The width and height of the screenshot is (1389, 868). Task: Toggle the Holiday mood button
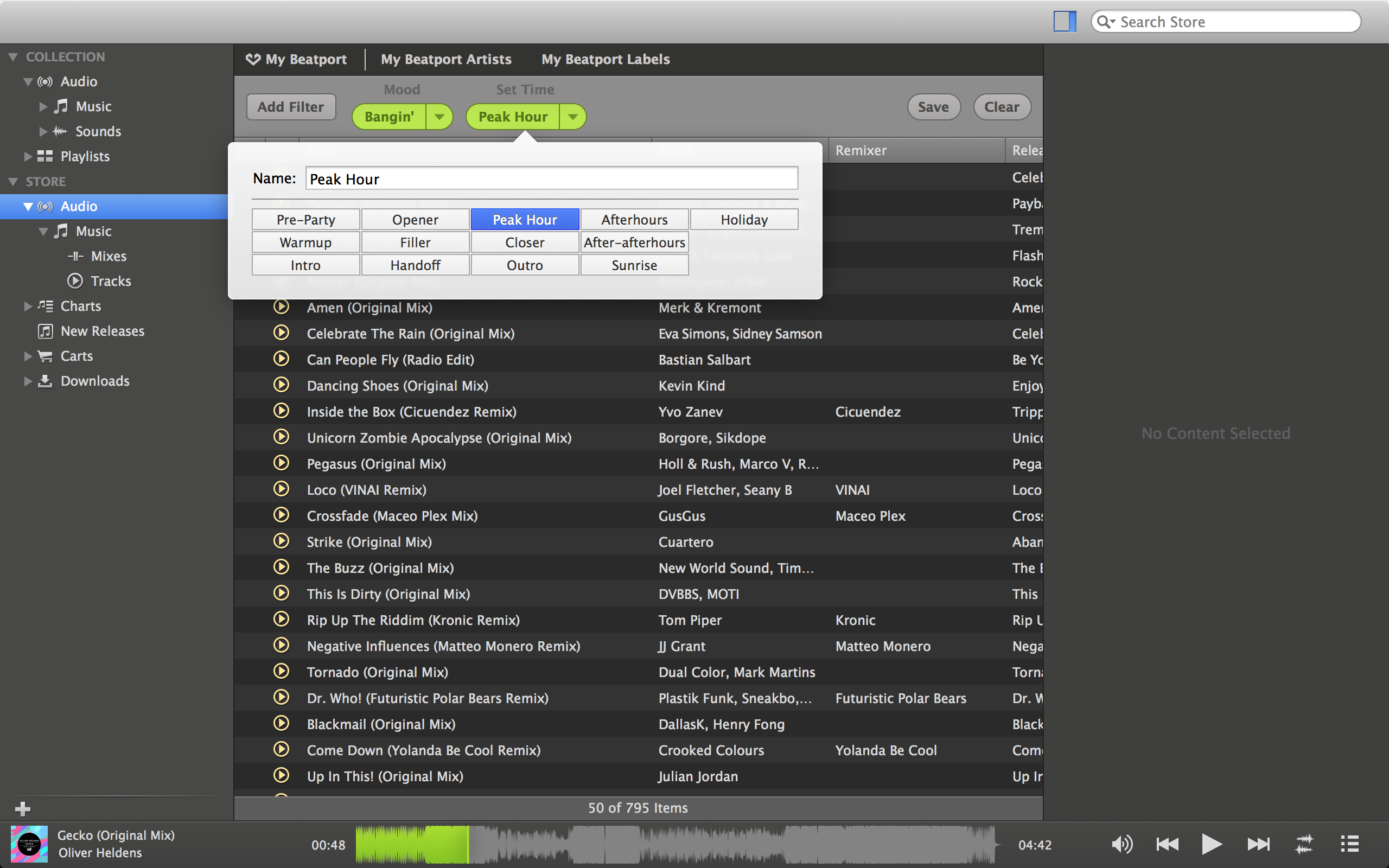(x=743, y=219)
